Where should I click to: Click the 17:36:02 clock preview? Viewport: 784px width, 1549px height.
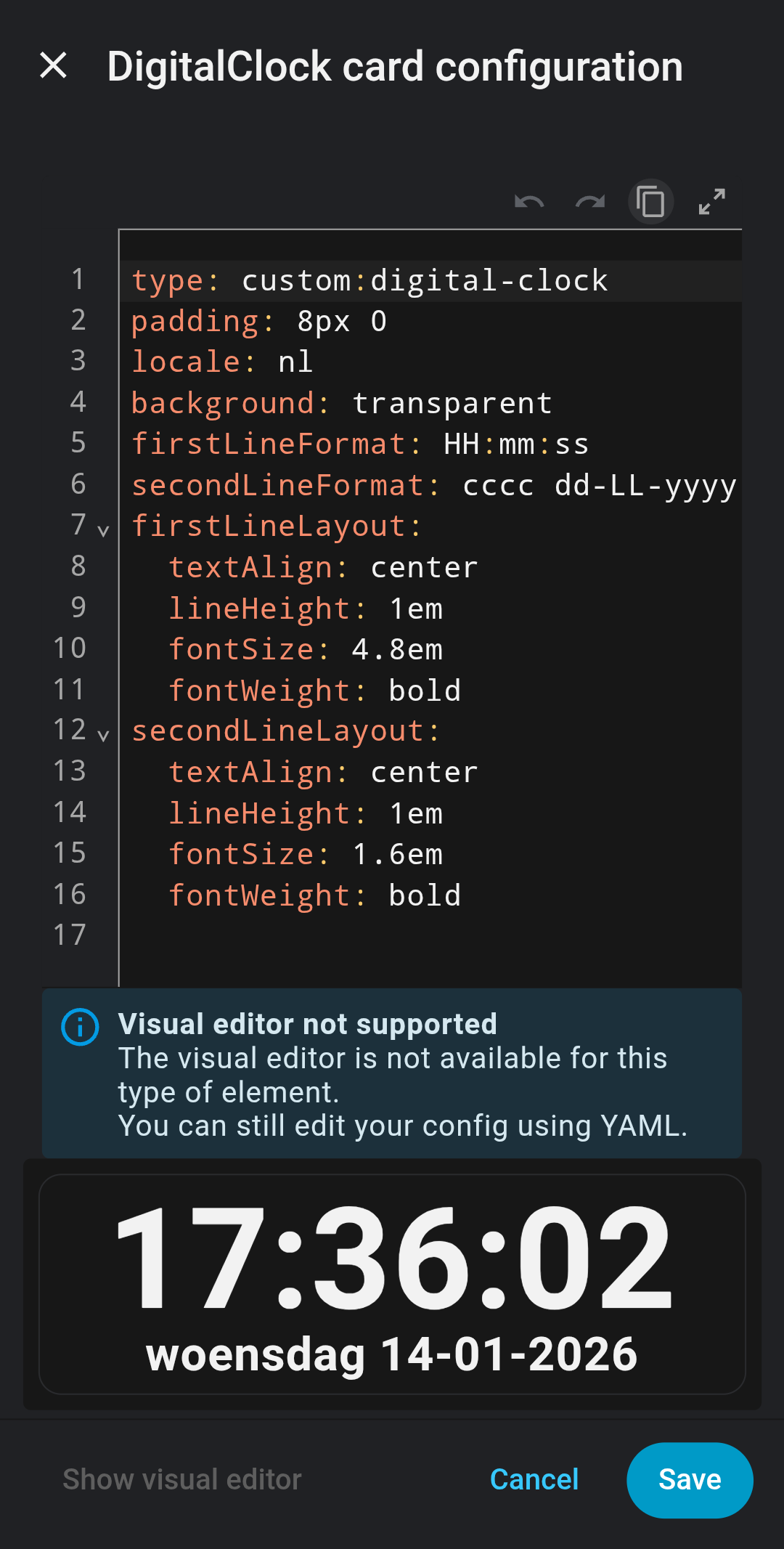393,1258
